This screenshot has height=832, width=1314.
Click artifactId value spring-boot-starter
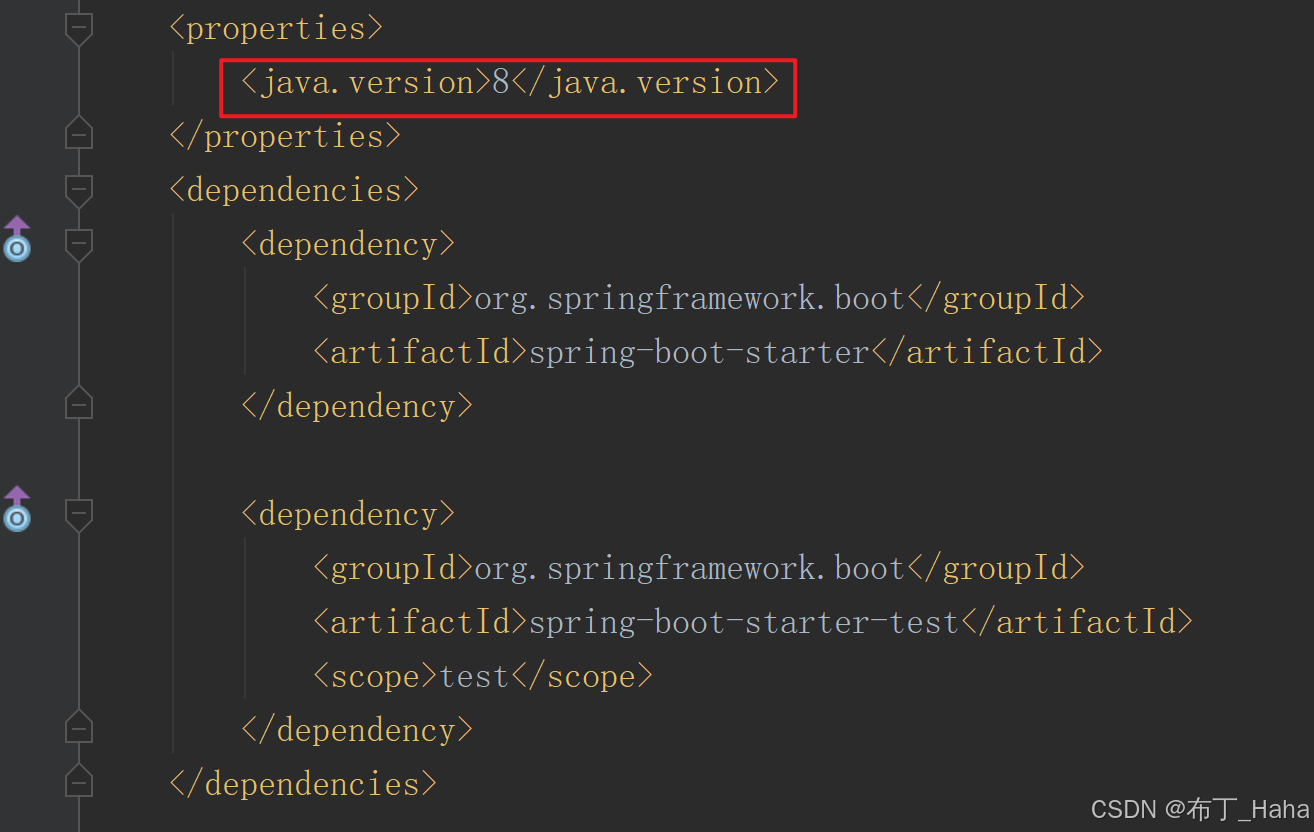[x=699, y=352]
